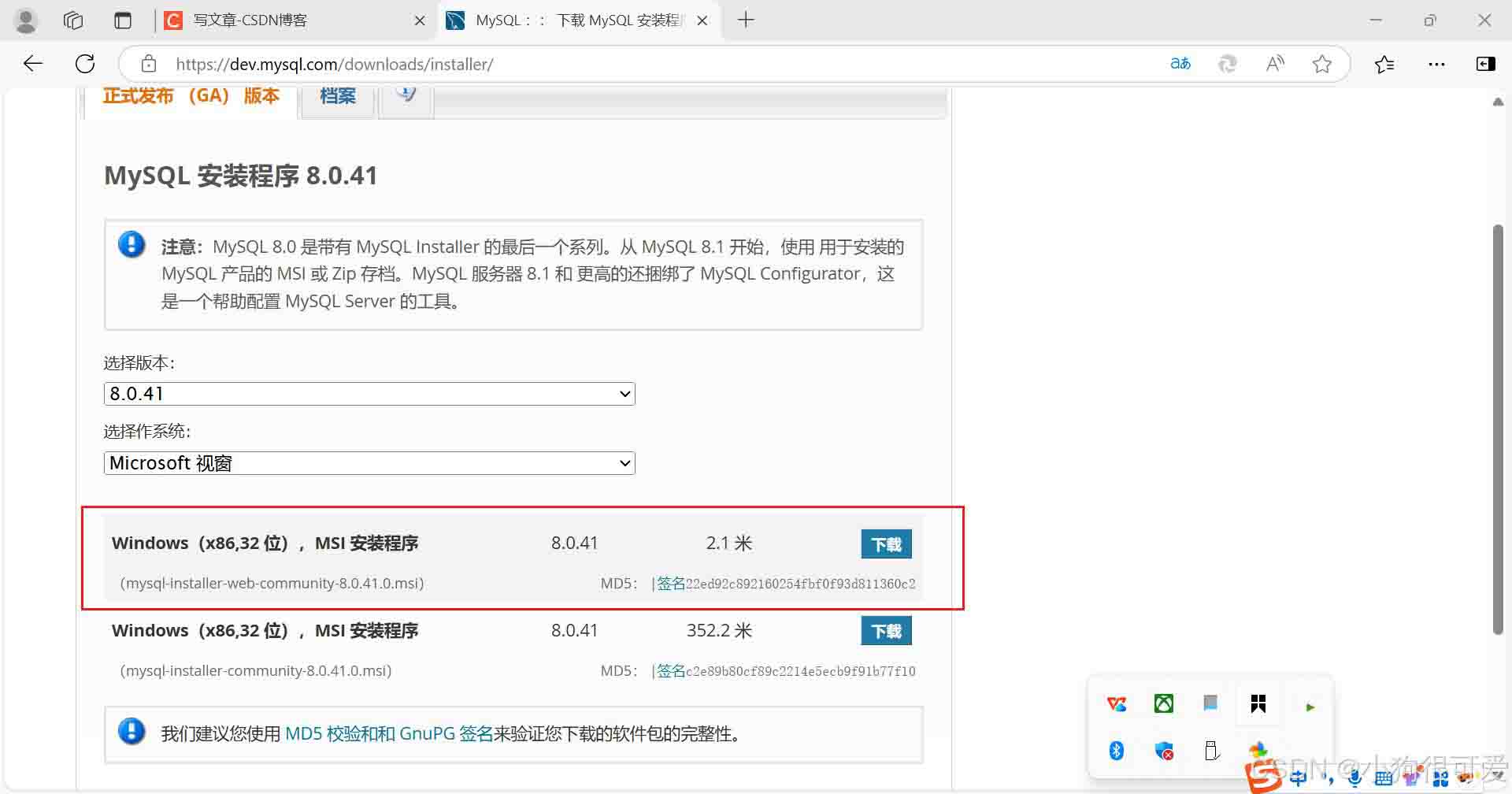Click filename mysql-installer-web-community-8.0.41.0.msi
This screenshot has width=1512, height=794.
(x=272, y=584)
